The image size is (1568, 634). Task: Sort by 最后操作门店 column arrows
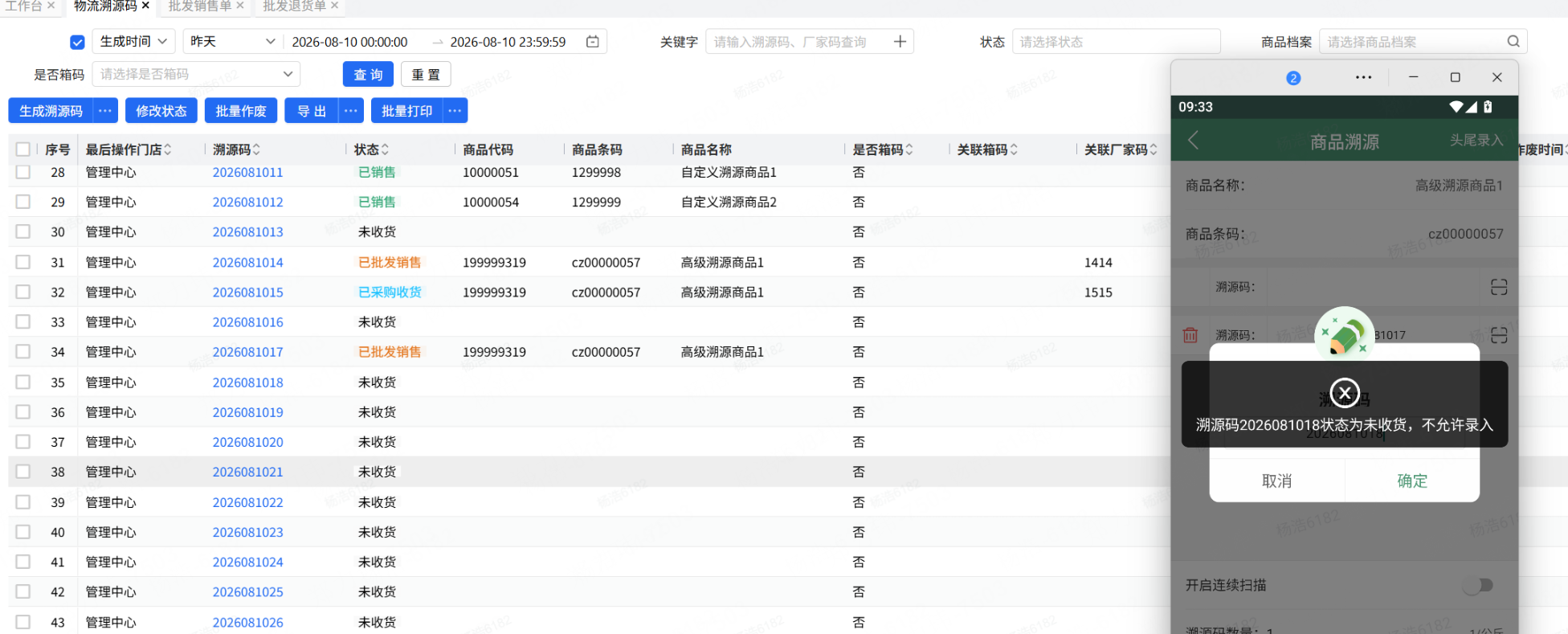[167, 149]
